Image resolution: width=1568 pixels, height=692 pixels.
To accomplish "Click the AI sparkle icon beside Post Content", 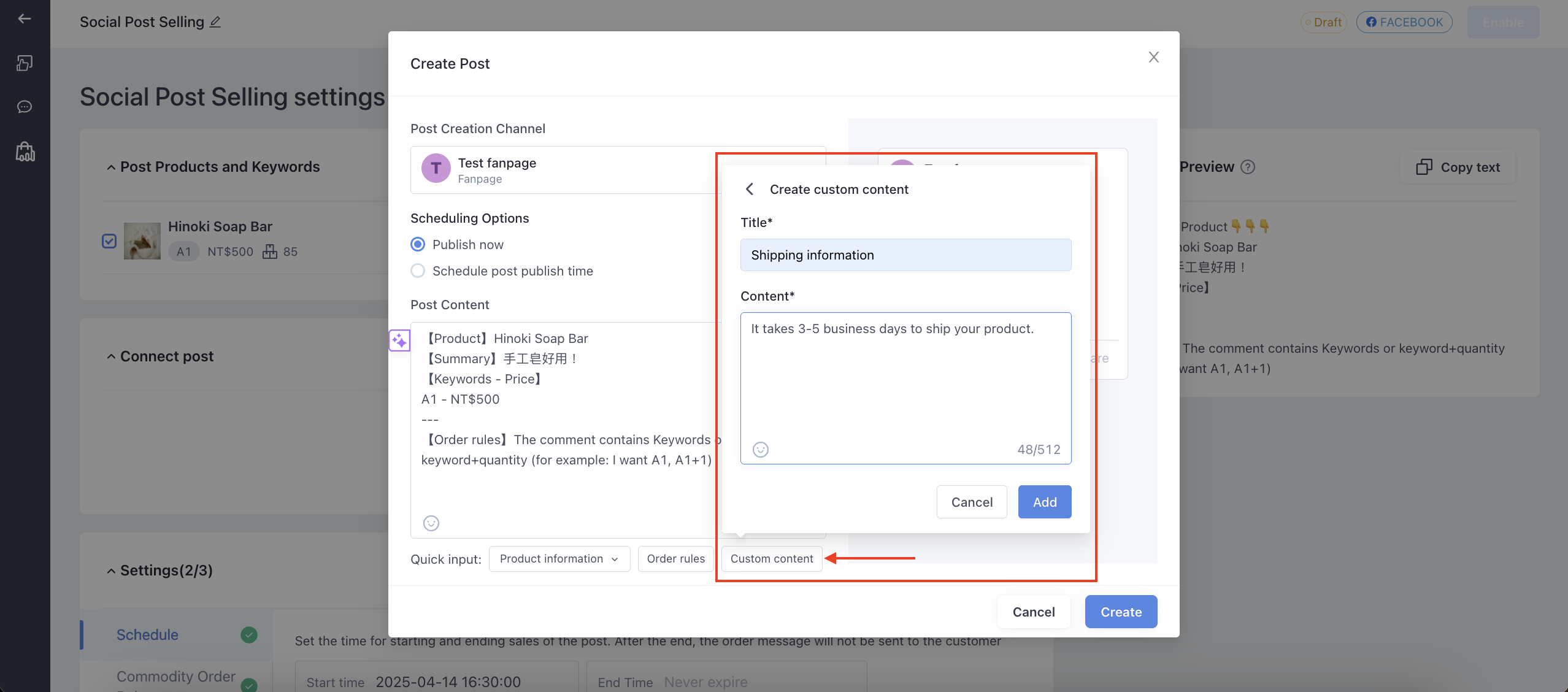I will [399, 340].
